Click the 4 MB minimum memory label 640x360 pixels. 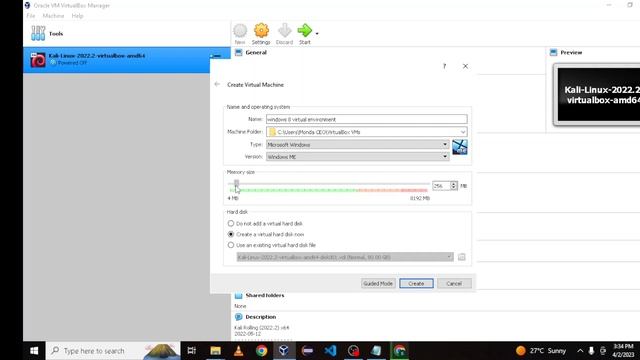tap(233, 198)
